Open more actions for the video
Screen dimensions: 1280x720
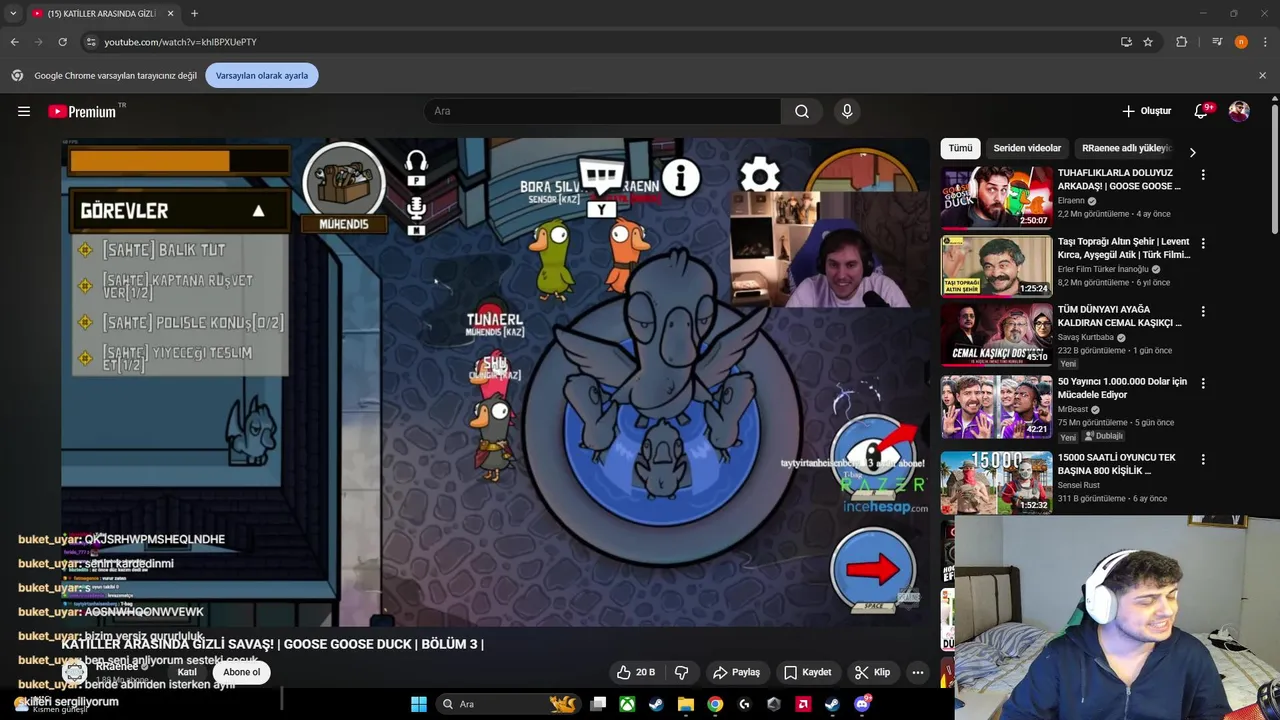917,672
